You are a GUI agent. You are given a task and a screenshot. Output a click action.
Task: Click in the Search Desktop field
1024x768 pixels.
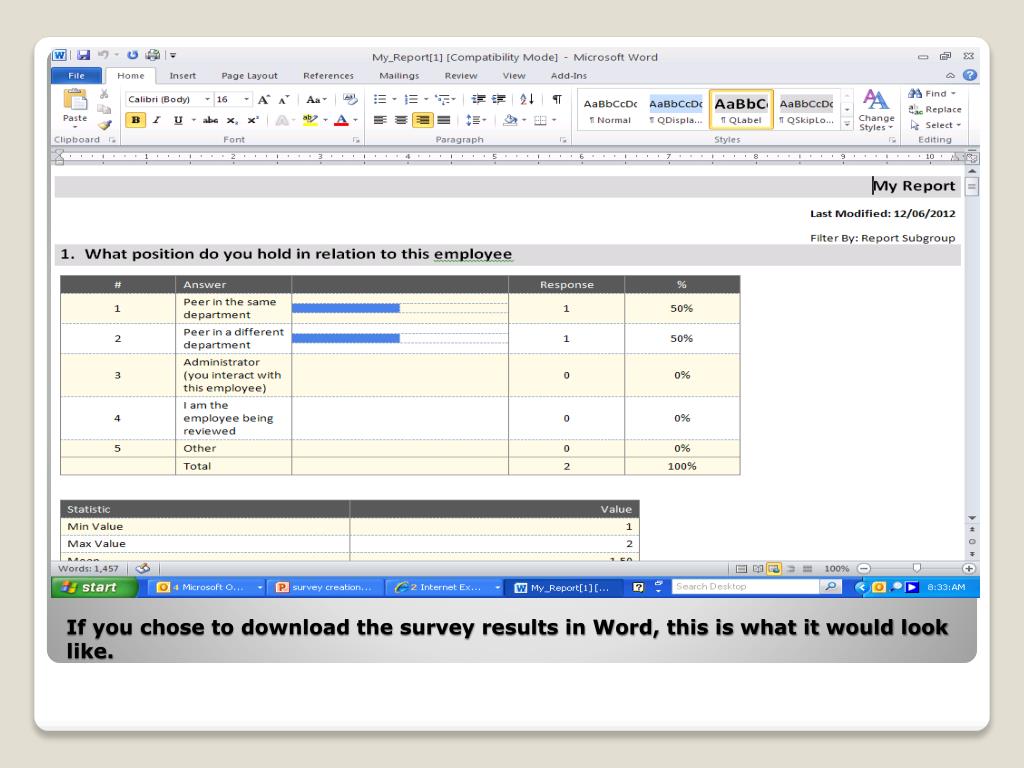tap(745, 586)
